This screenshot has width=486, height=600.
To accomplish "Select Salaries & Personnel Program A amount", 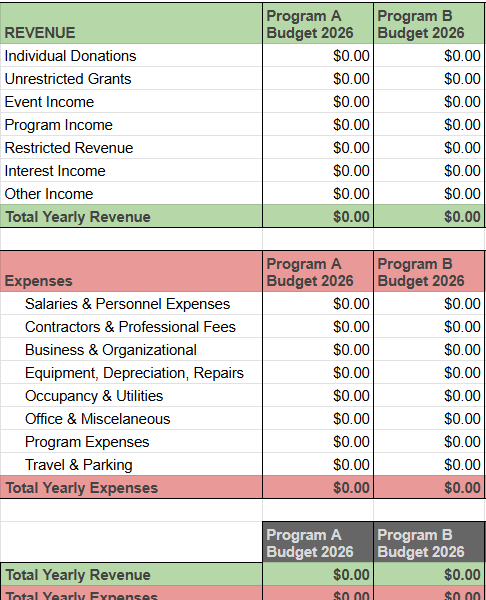I will [x=318, y=303].
